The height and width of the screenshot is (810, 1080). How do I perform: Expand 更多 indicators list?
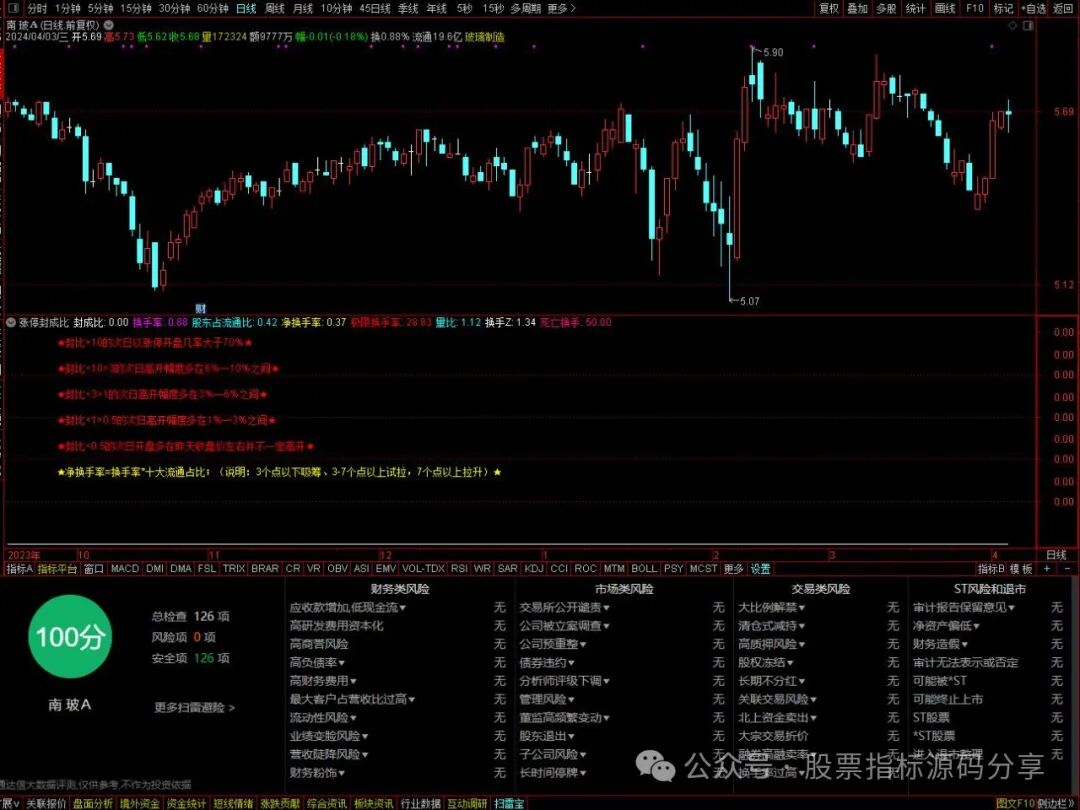(x=734, y=569)
